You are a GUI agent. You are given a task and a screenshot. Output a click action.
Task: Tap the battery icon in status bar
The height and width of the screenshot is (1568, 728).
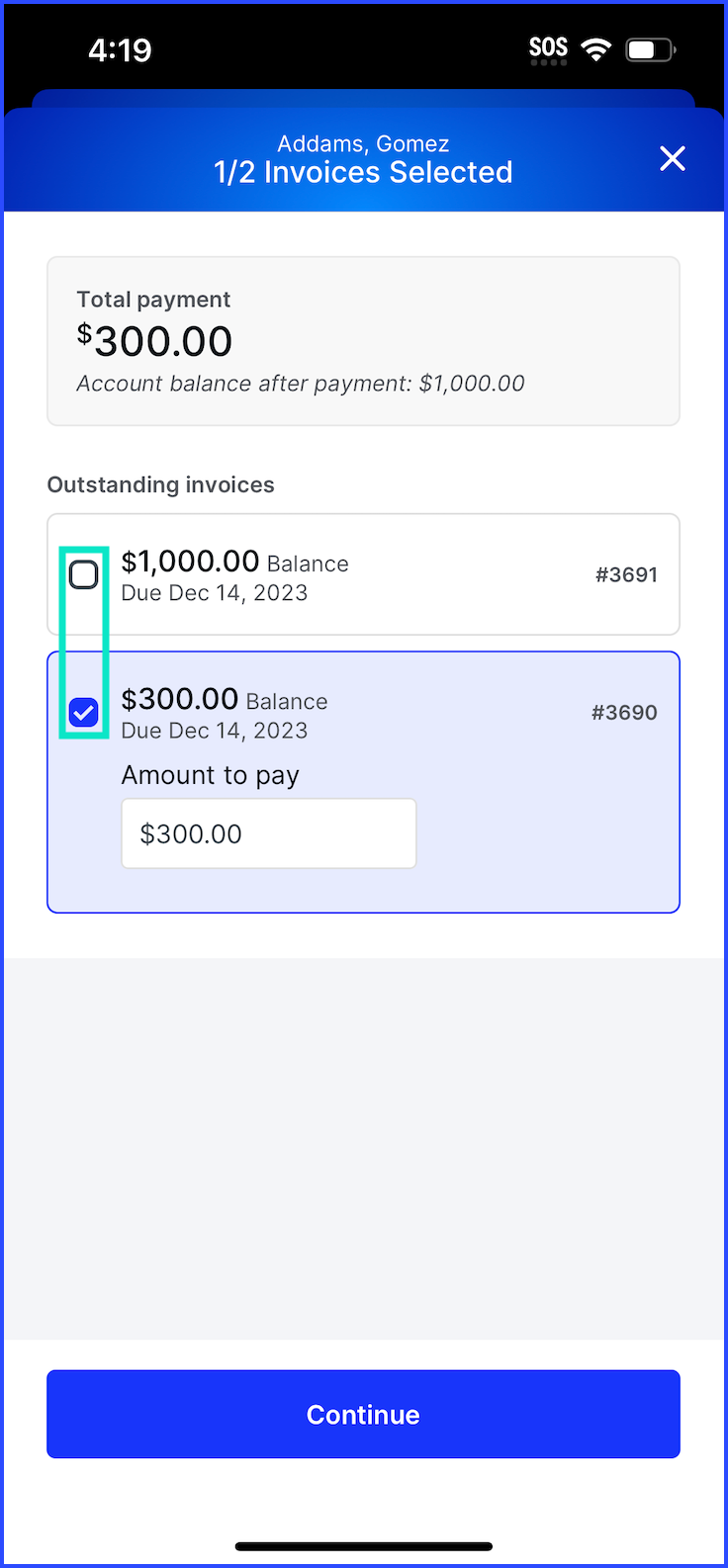point(650,49)
